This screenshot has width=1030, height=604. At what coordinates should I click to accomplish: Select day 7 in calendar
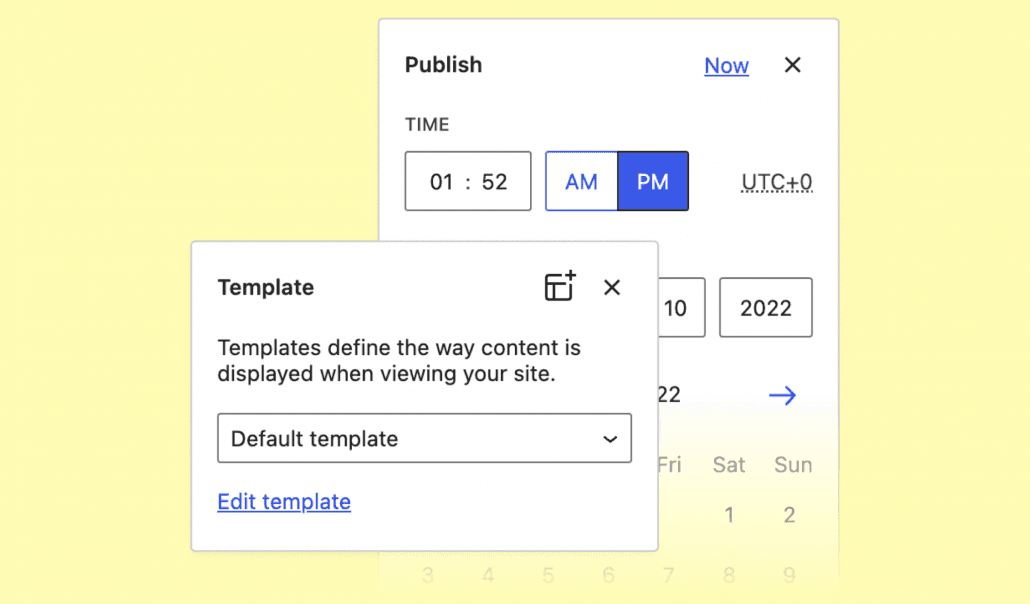tap(669, 575)
